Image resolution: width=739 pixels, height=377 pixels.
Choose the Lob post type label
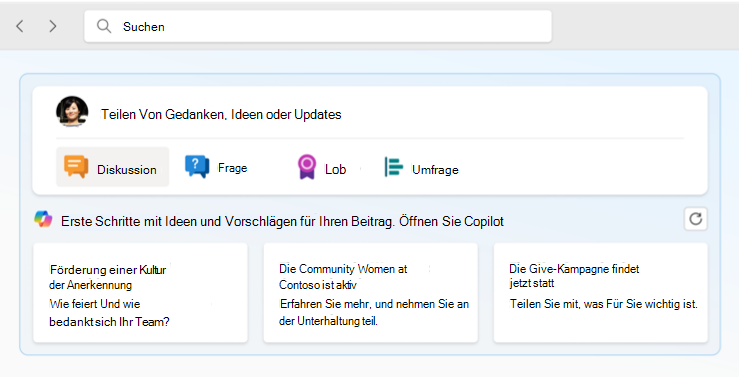tap(336, 169)
